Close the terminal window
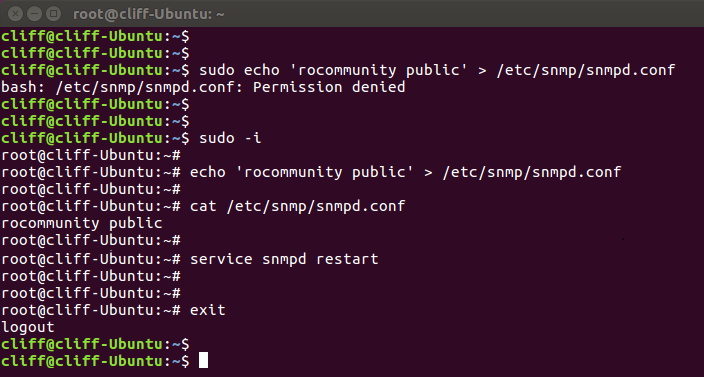 click(x=15, y=14)
